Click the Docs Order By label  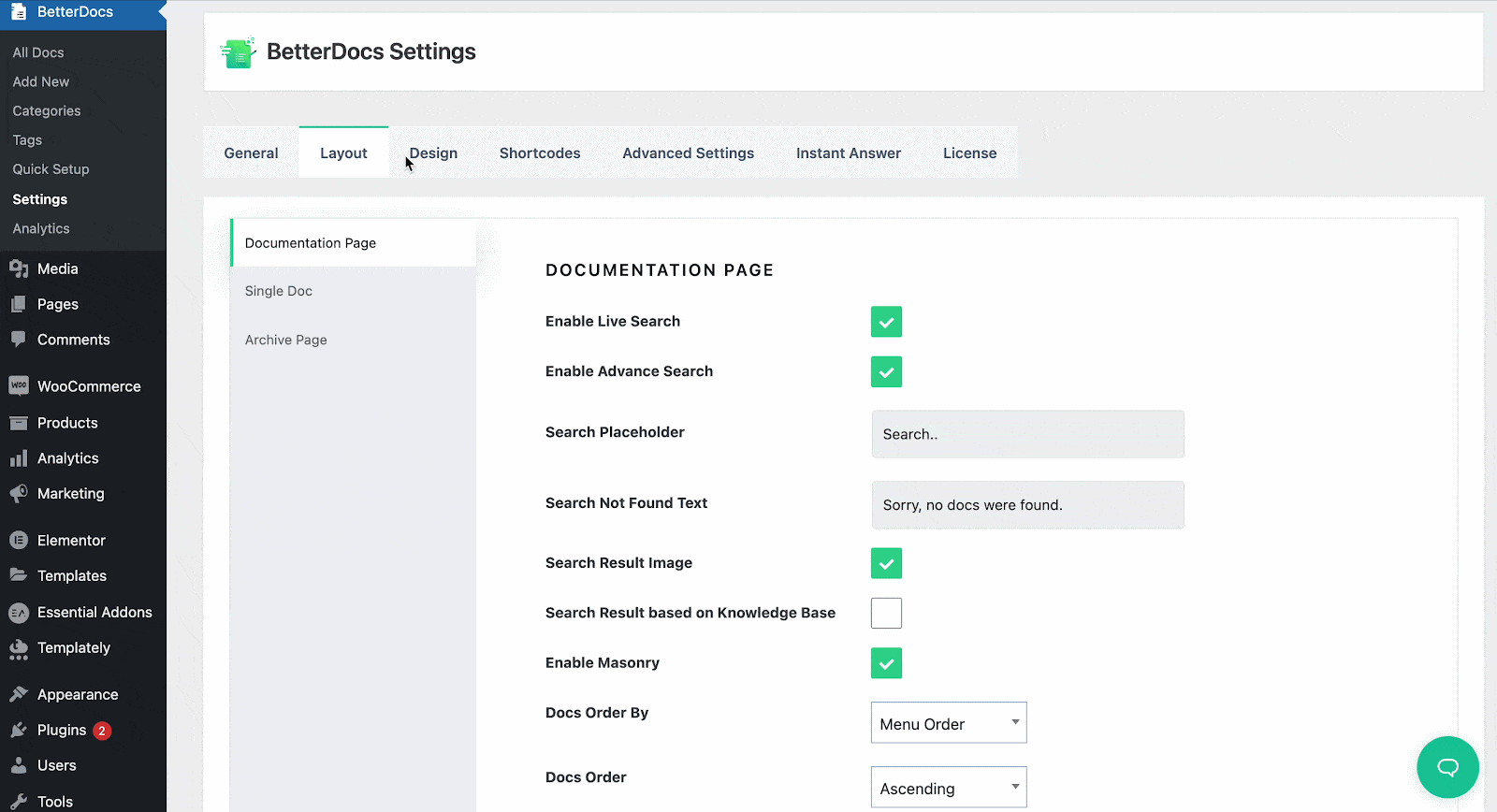click(597, 713)
